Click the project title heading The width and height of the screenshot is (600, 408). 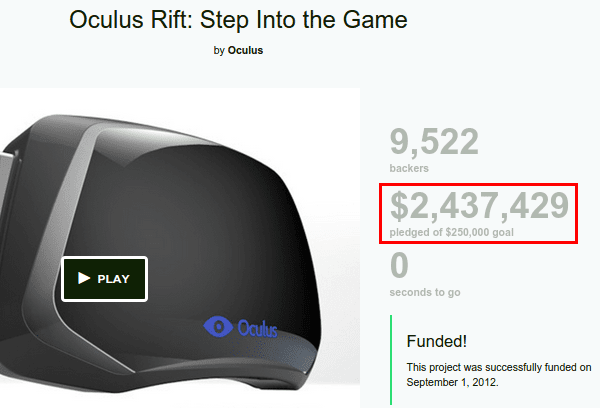238,20
